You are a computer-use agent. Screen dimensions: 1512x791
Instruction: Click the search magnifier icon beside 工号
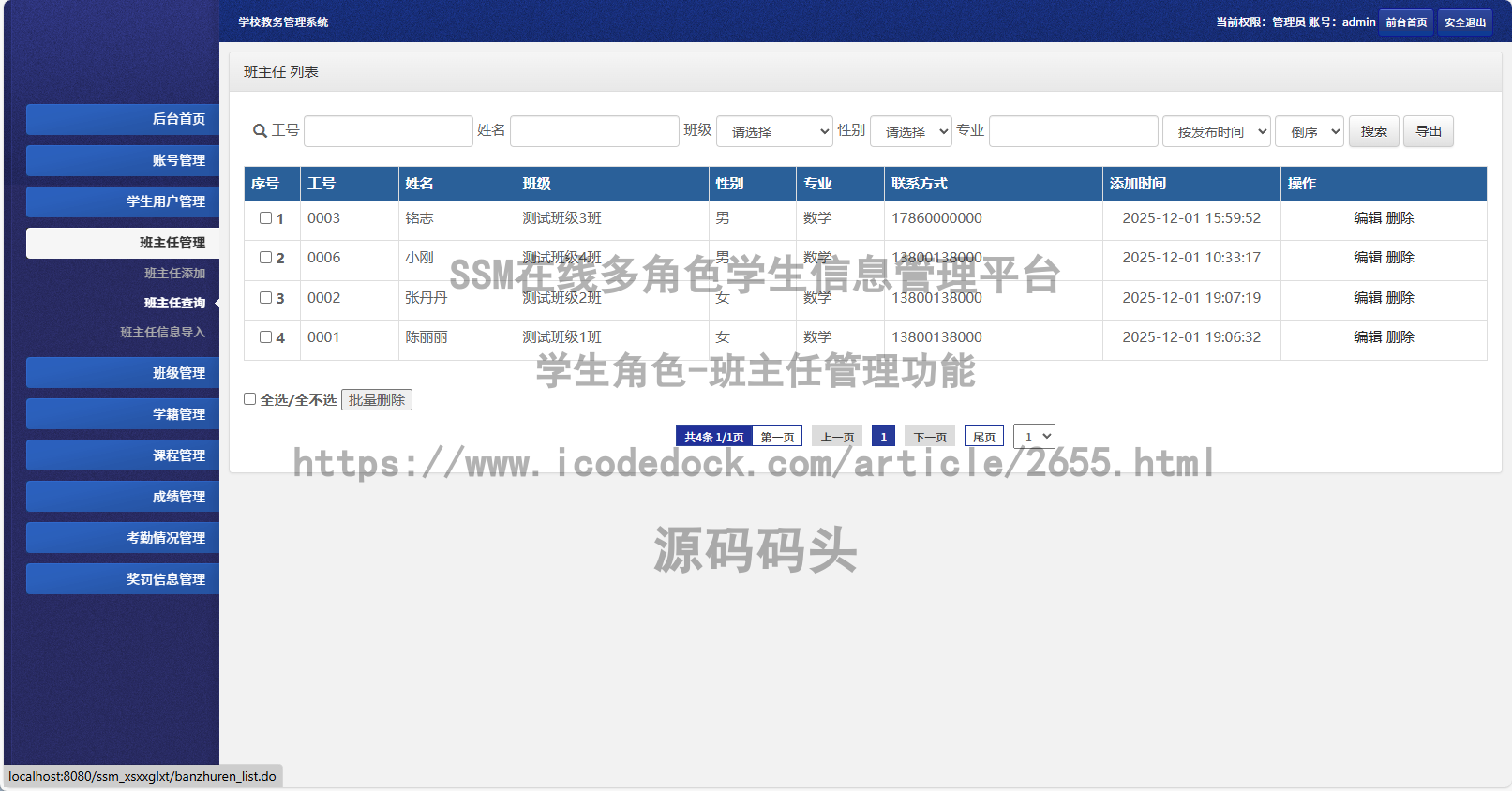[x=260, y=131]
